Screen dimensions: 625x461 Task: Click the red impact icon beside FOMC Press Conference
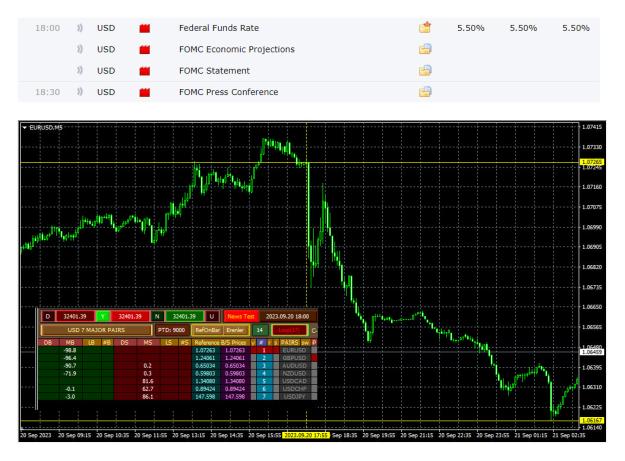145,92
